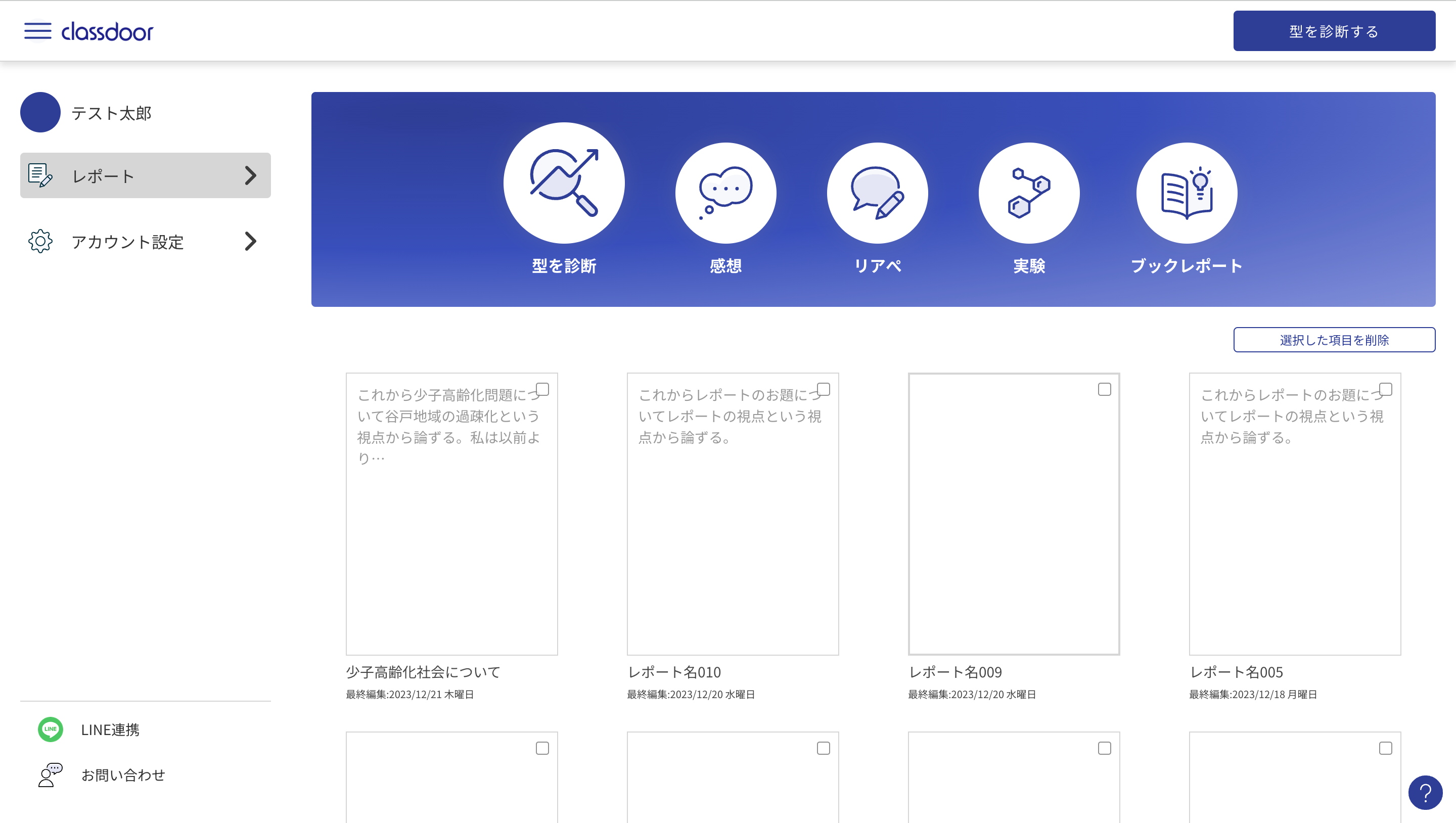
Task: Check the 少子高齢化社会について report checkbox
Action: pos(542,389)
